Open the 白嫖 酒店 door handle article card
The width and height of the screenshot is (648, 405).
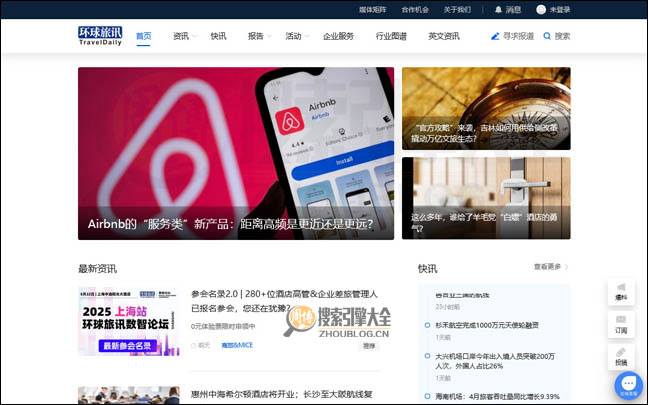[486, 198]
